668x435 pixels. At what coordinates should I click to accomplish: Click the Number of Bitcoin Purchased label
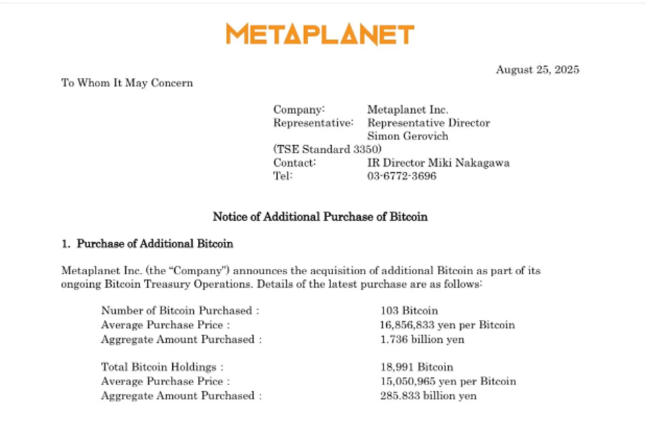click(x=180, y=311)
